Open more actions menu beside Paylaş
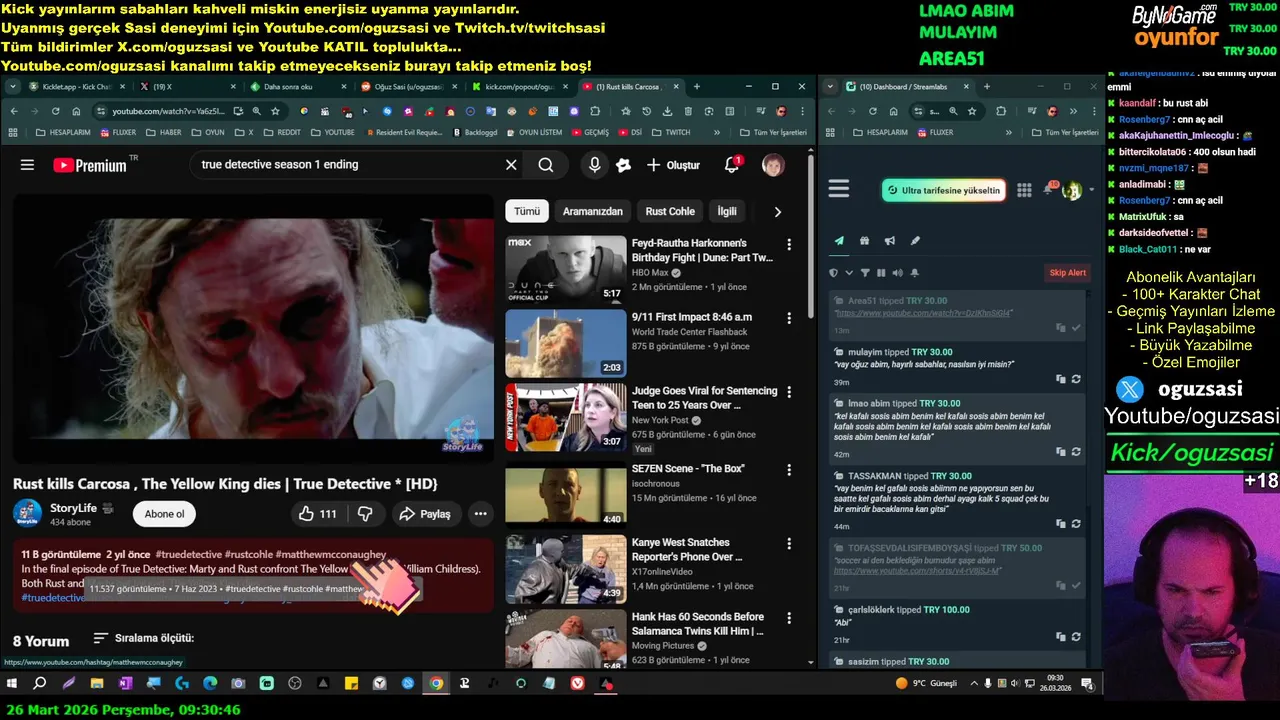 481,514
